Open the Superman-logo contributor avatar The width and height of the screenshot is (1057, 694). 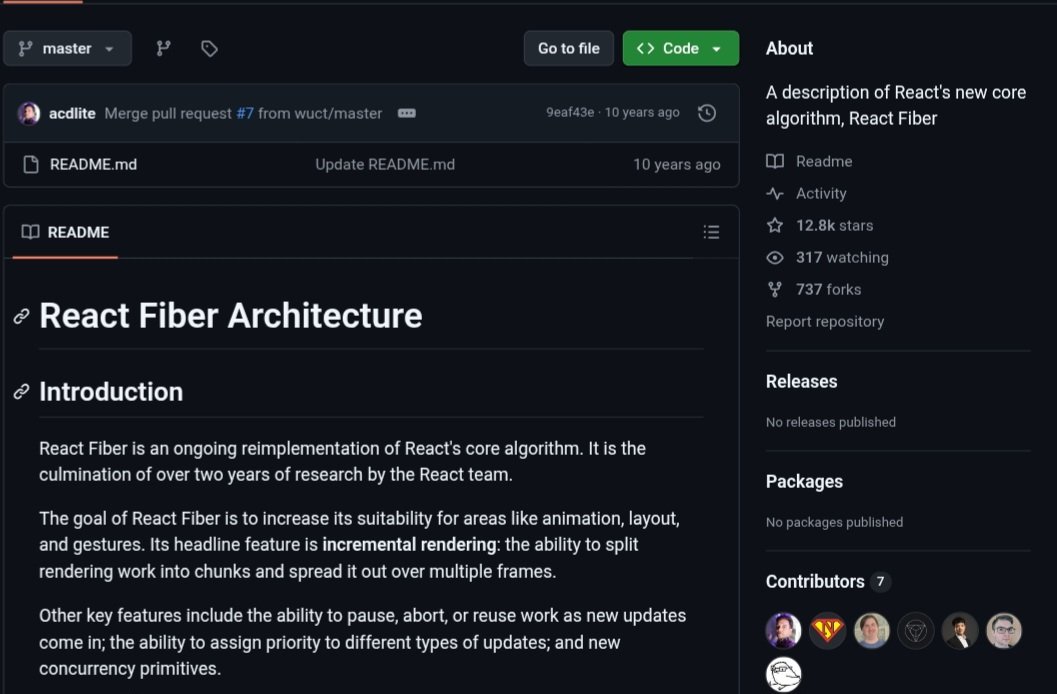(827, 631)
